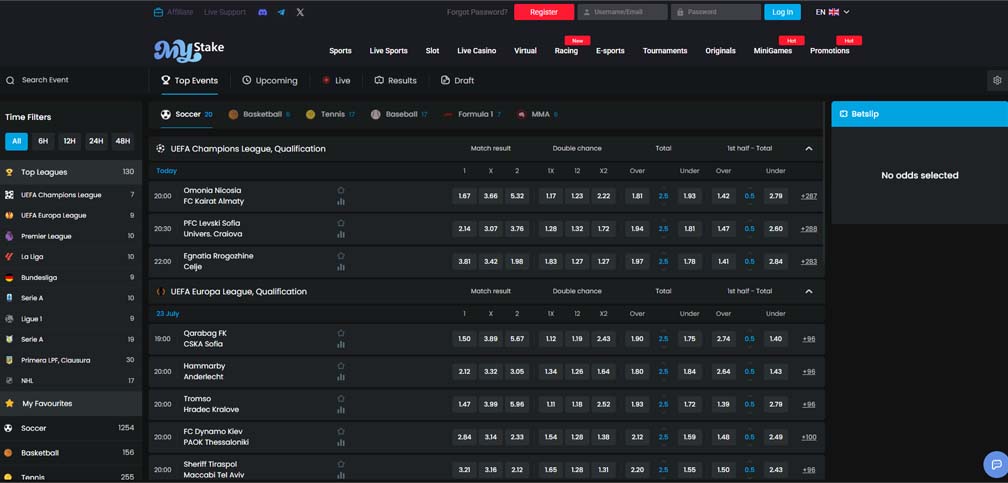The width and height of the screenshot is (1008, 483).
Task: Open statistics for Hammarby Anderlecht match
Action: point(341,377)
